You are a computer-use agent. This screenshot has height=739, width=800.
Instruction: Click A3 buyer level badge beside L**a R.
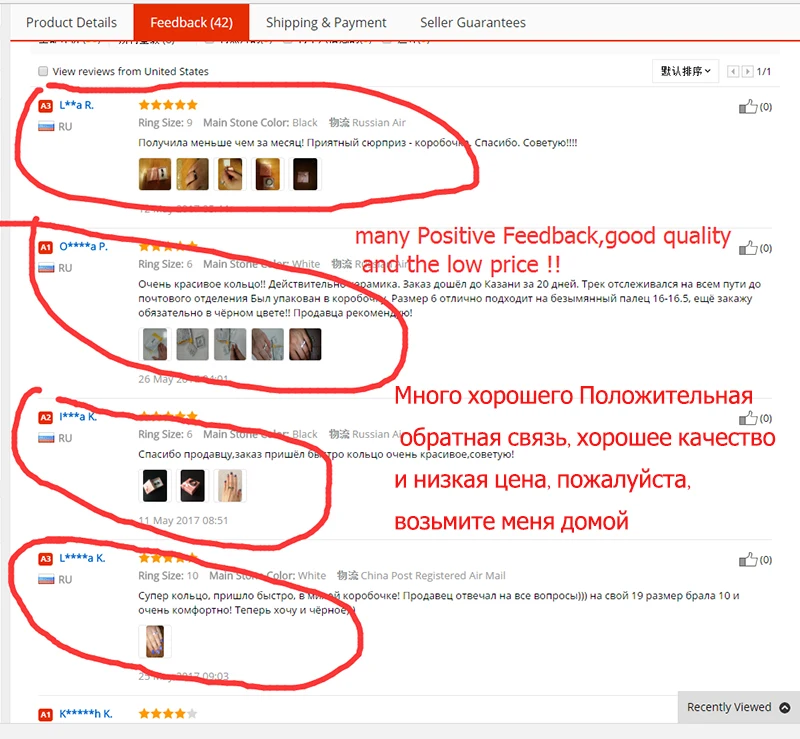(x=45, y=106)
